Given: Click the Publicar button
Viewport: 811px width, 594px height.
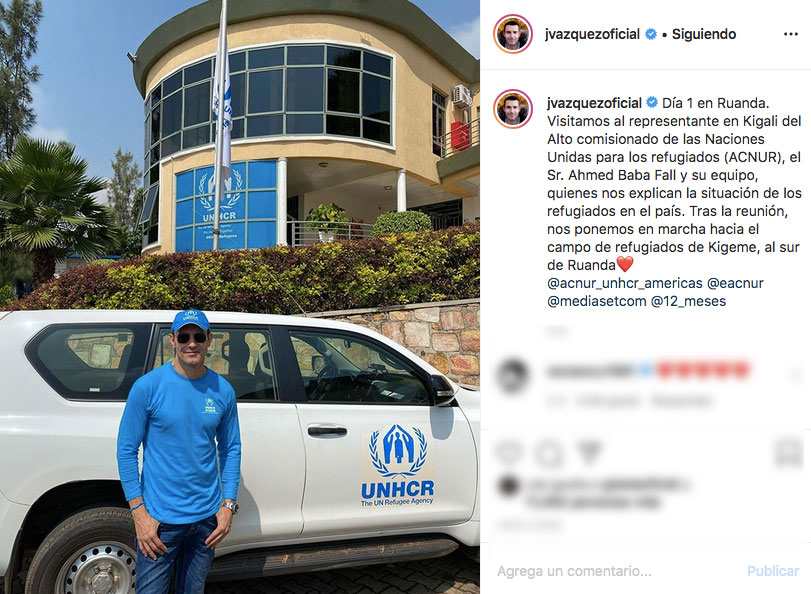Looking at the screenshot, I should (773, 571).
